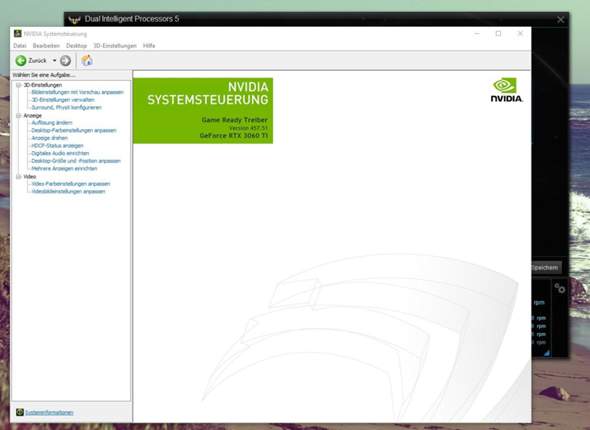
Task: Open Bildeinstellungen mit Vorschau anpassen
Action: pos(78,92)
